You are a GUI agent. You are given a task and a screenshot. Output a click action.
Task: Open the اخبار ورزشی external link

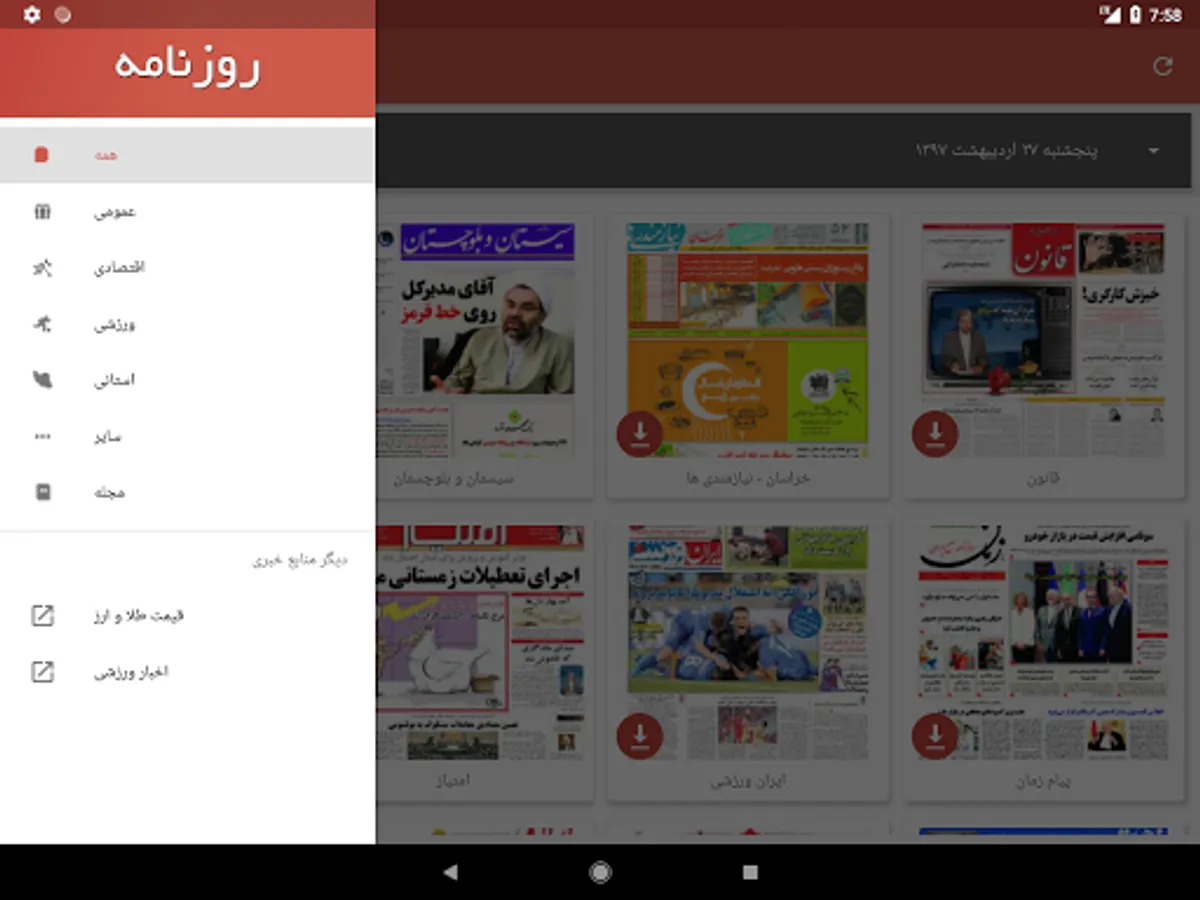[188, 672]
